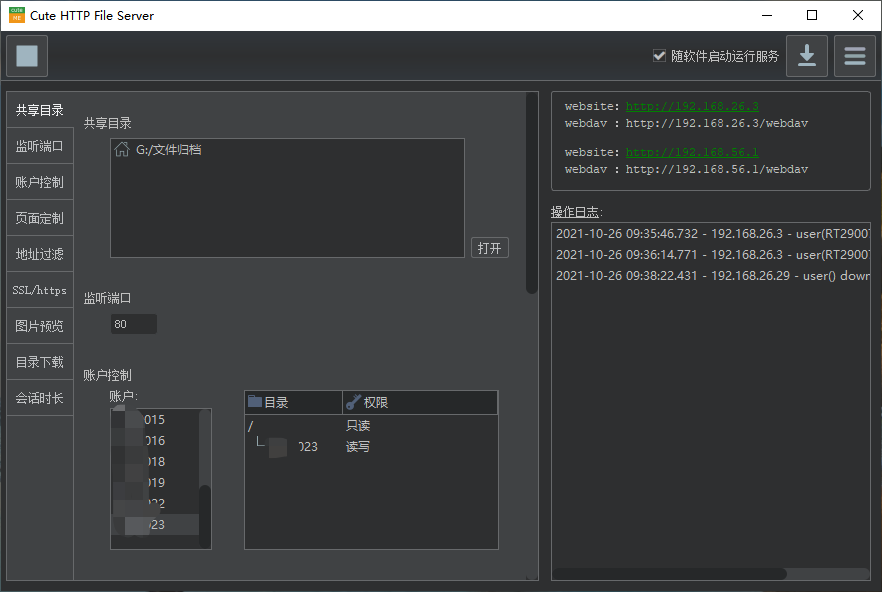Select the 图片预览 sidebar item
882x592 pixels.
[x=39, y=325]
